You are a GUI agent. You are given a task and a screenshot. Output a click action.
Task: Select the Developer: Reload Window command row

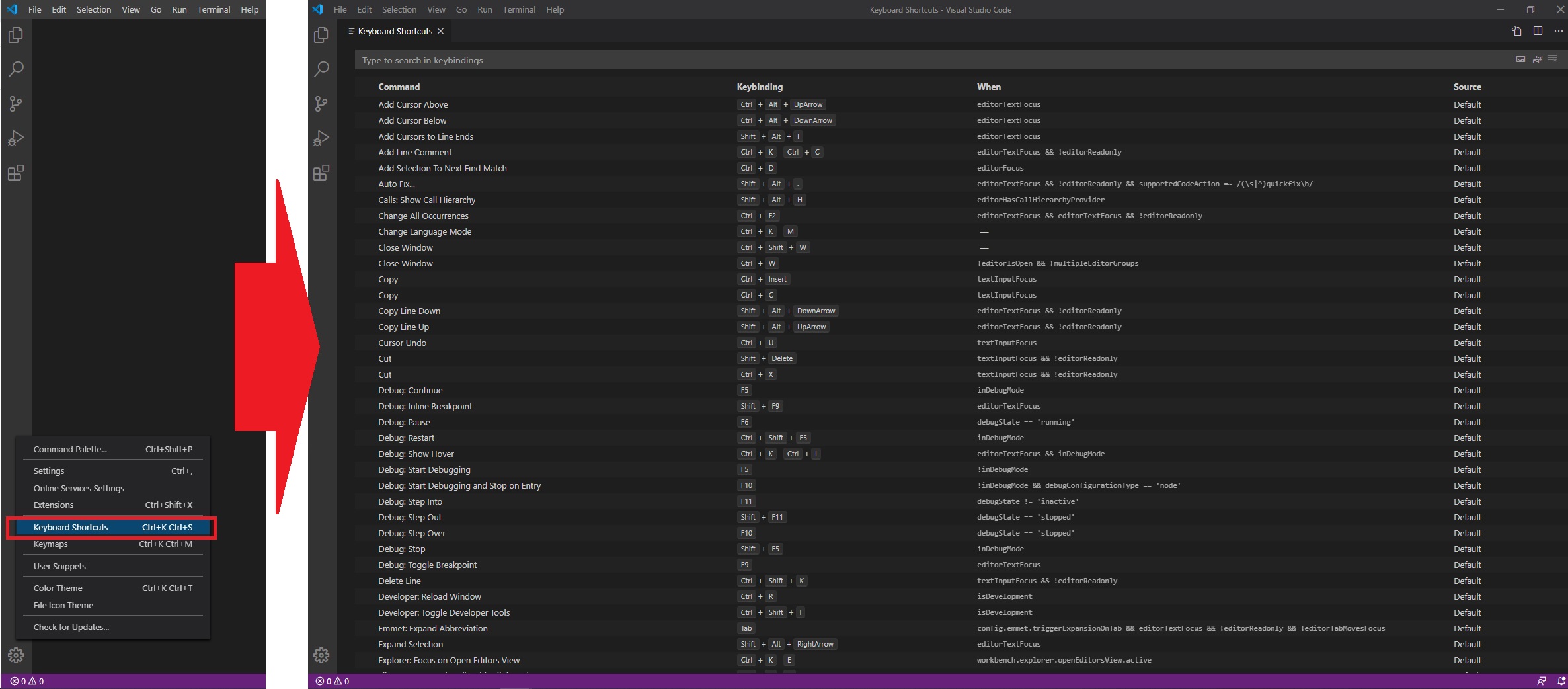(x=960, y=596)
